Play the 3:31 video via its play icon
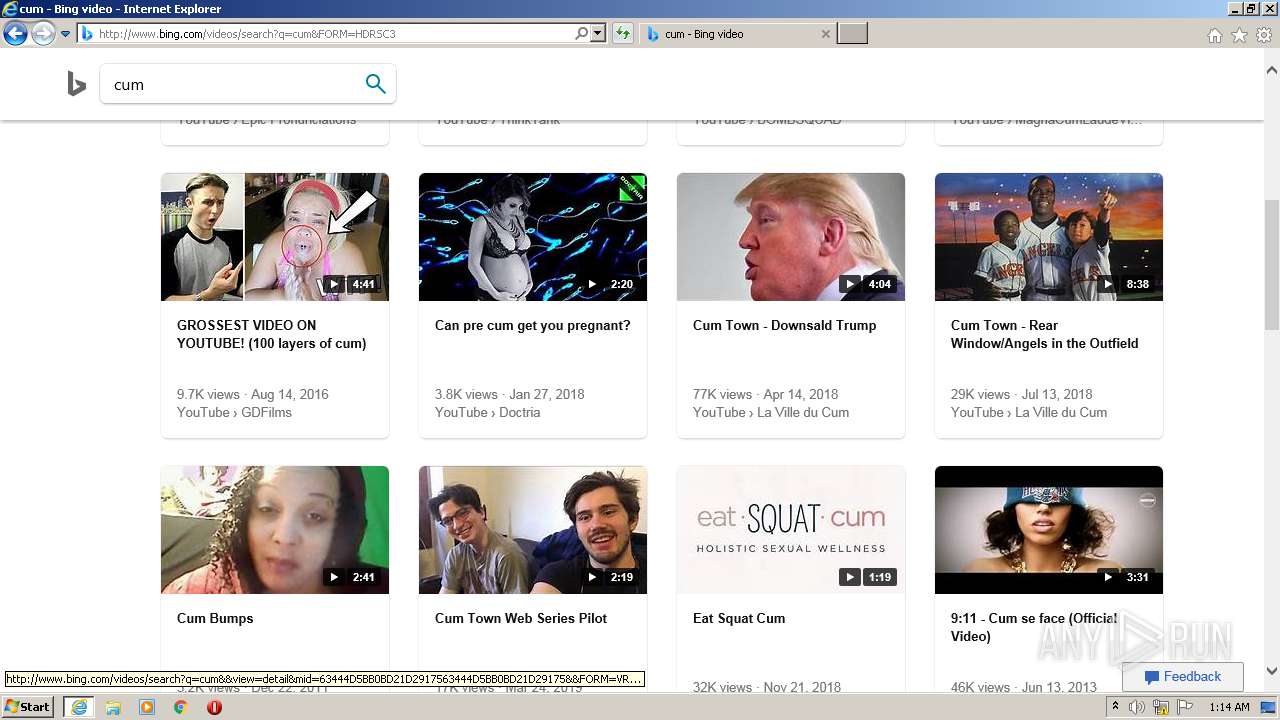This screenshot has height=720, width=1280. point(1108,577)
